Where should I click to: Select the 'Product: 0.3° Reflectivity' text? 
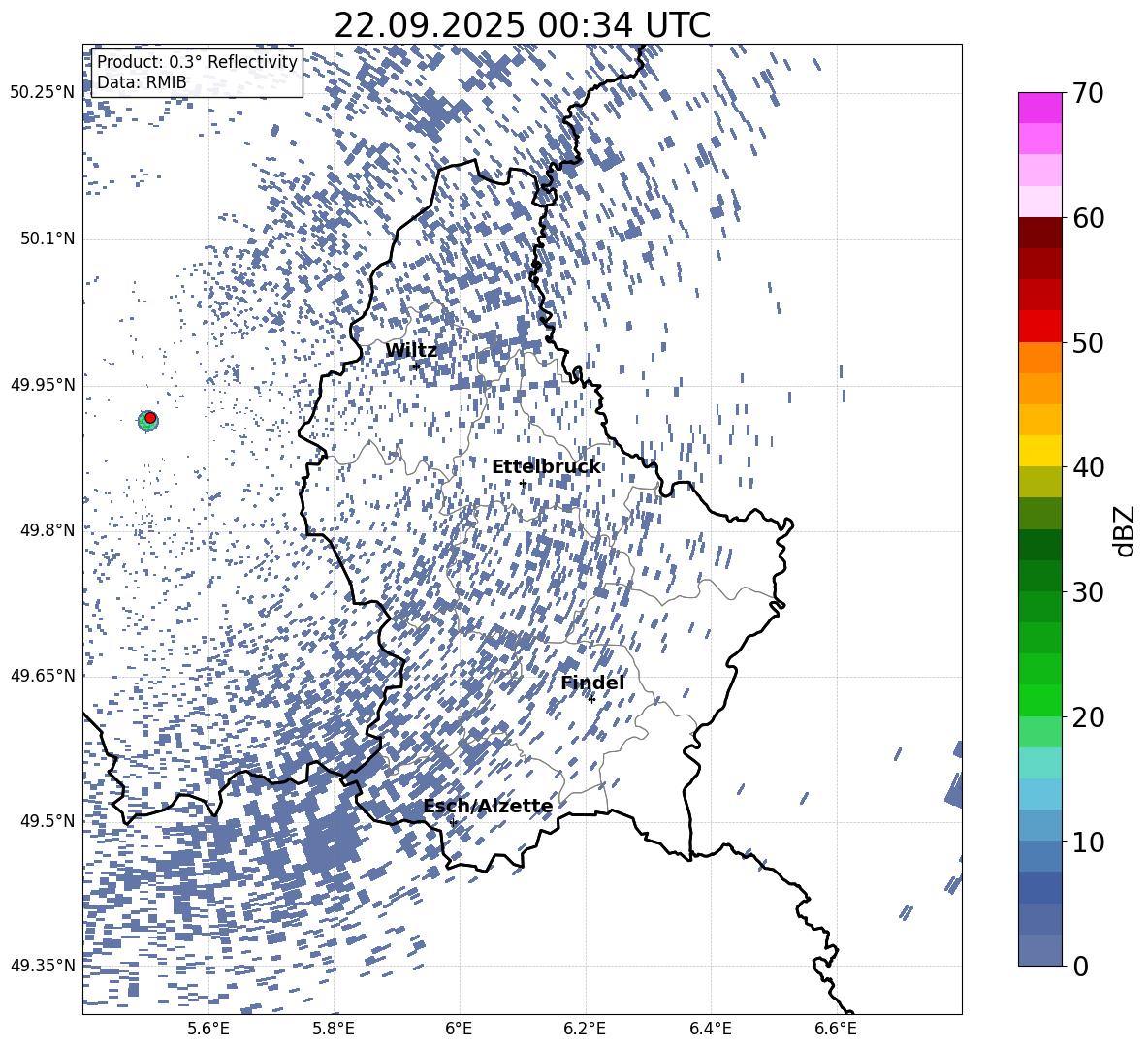198,61
